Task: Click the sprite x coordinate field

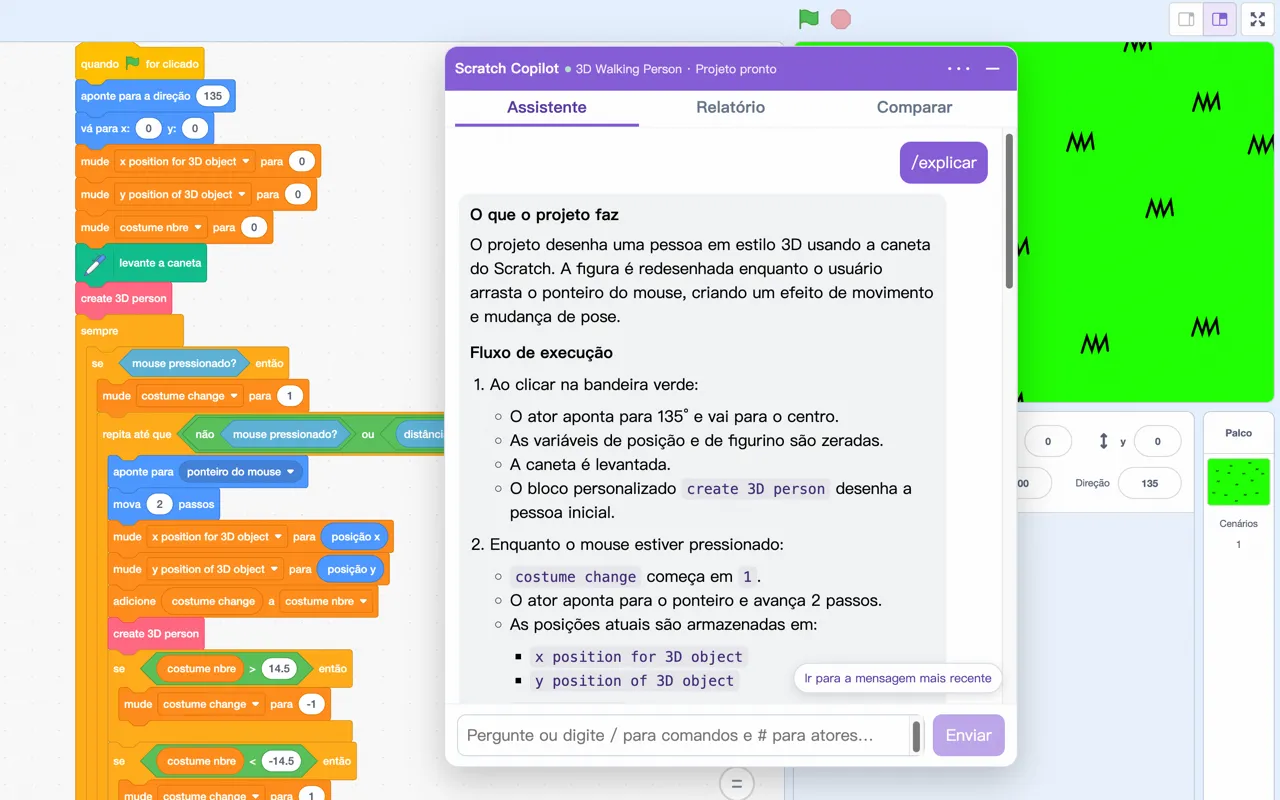Action: click(x=1047, y=441)
